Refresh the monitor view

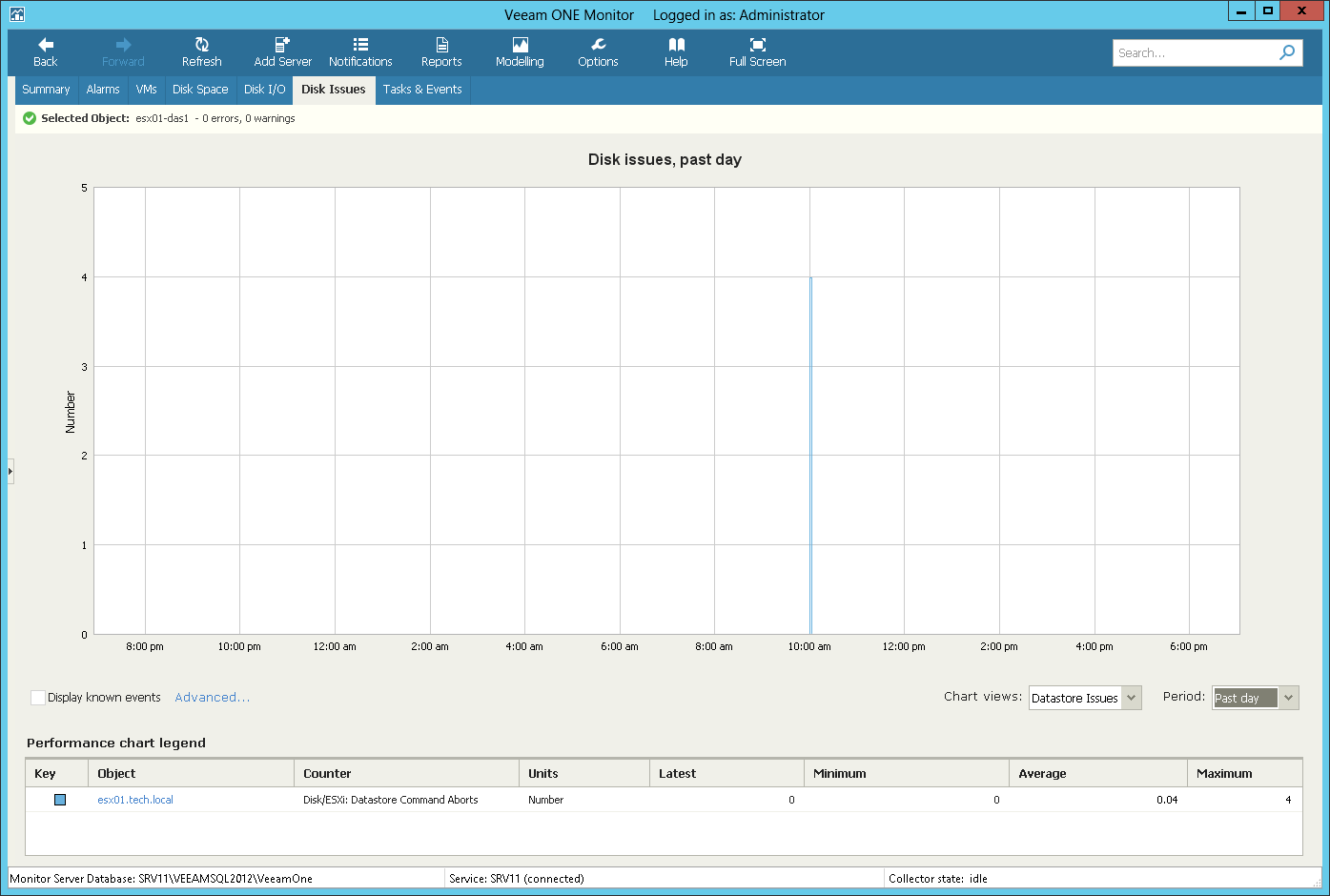click(201, 52)
